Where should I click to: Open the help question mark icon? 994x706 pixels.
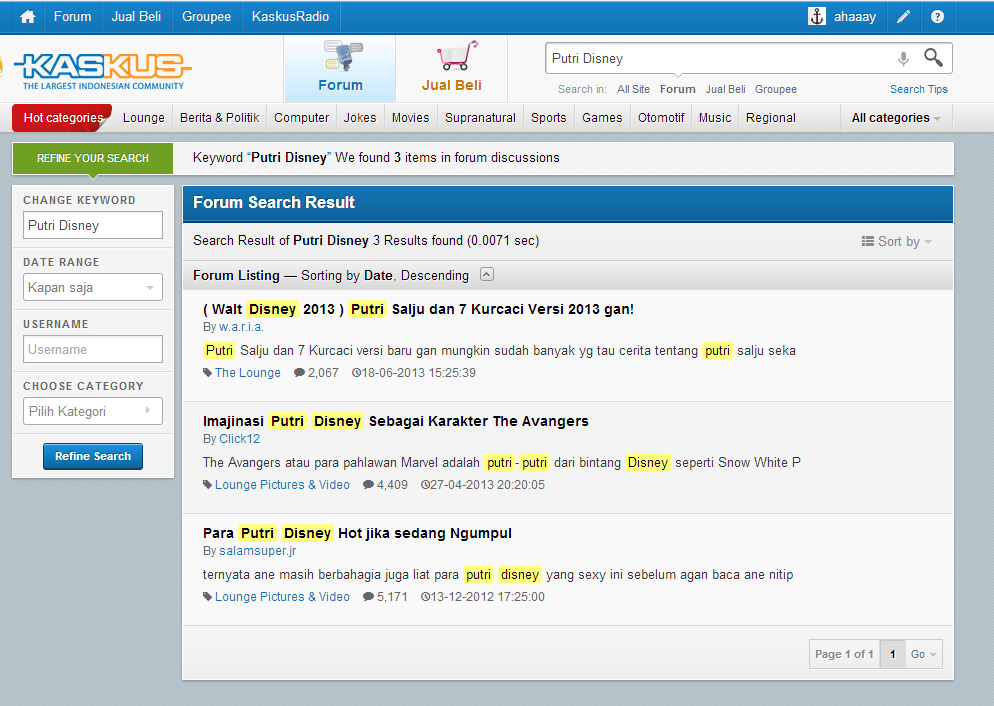[937, 16]
